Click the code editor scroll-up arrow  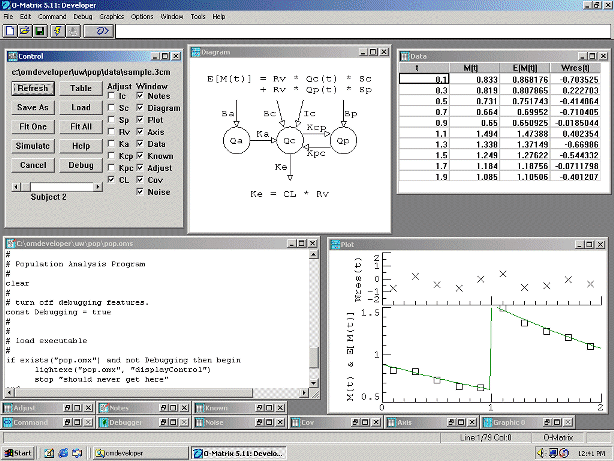click(314, 255)
